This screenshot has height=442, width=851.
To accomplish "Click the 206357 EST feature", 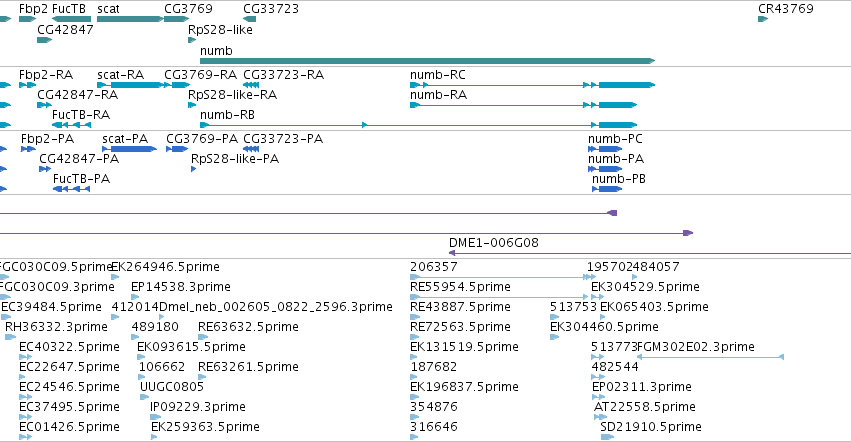I will pyautogui.click(x=503, y=277).
